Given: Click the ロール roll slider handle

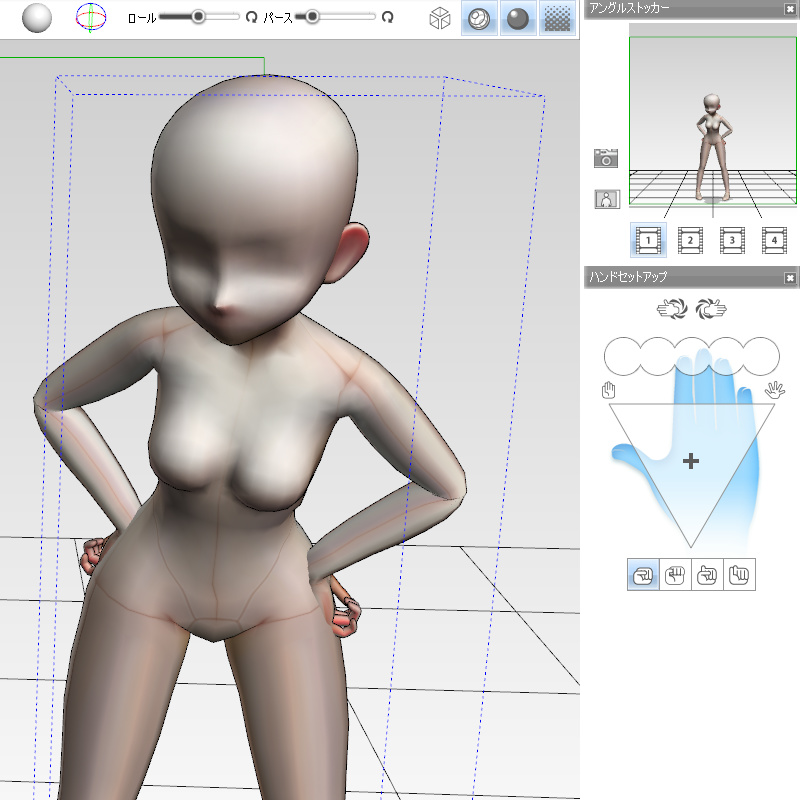Looking at the screenshot, I should tap(198, 16).
